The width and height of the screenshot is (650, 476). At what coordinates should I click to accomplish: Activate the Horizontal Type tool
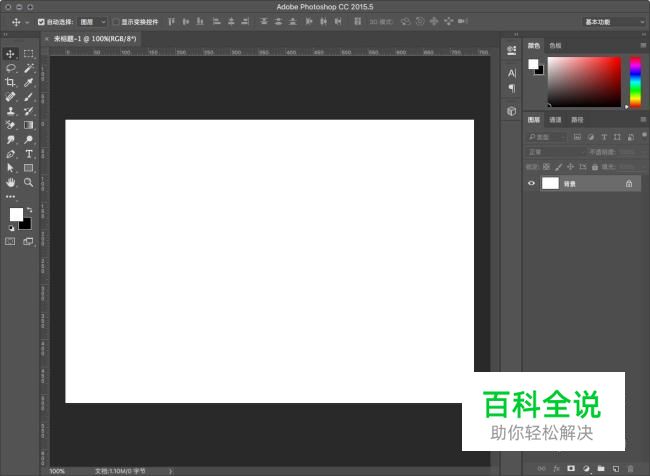point(28,154)
